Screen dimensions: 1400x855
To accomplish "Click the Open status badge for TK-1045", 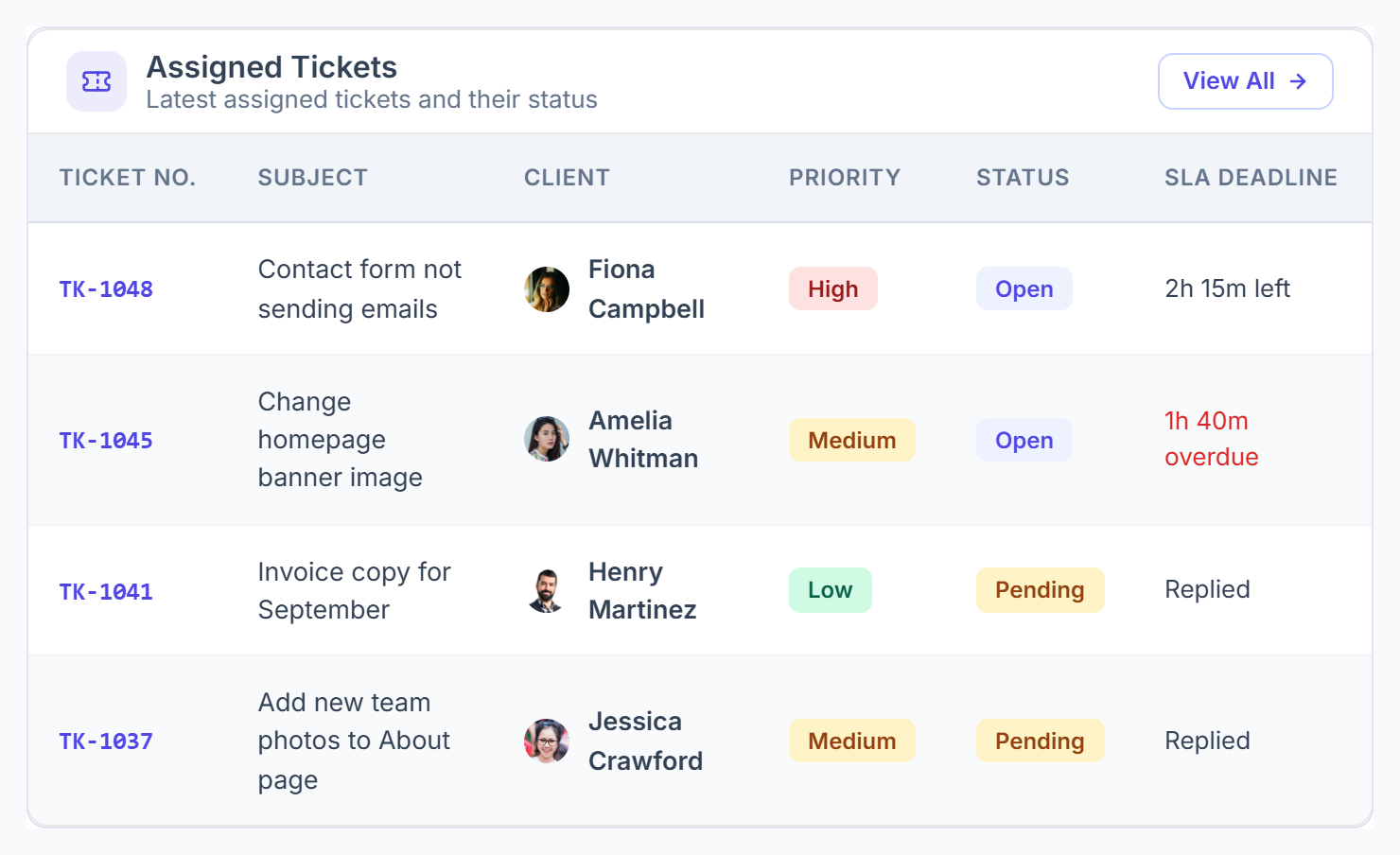I will point(1024,440).
